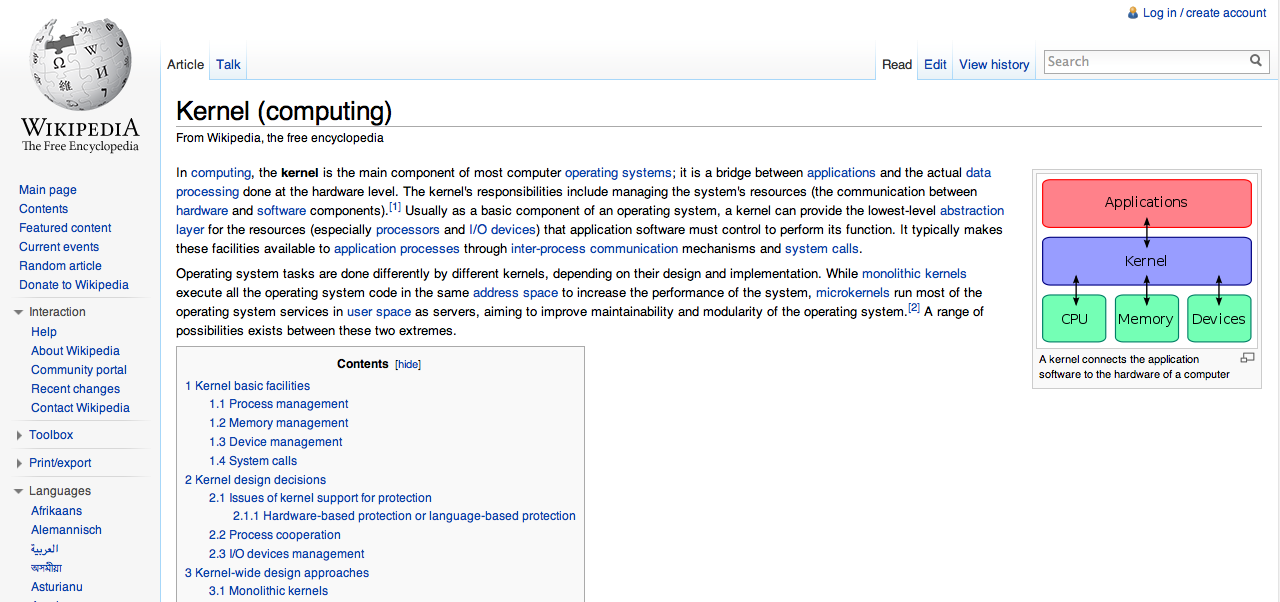Open footnote reference [1]
Image resolution: width=1280 pixels, height=602 pixels.
click(395, 207)
